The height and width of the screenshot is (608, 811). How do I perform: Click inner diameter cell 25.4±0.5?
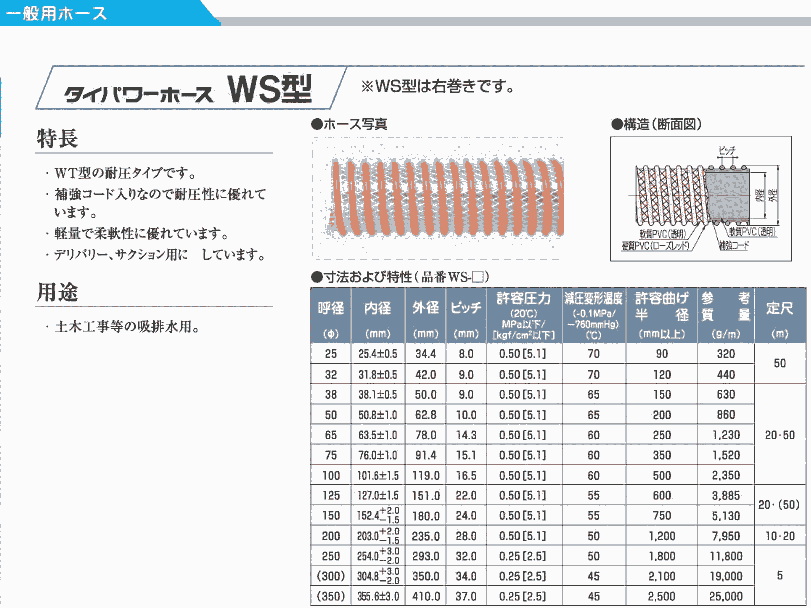[x=378, y=354]
